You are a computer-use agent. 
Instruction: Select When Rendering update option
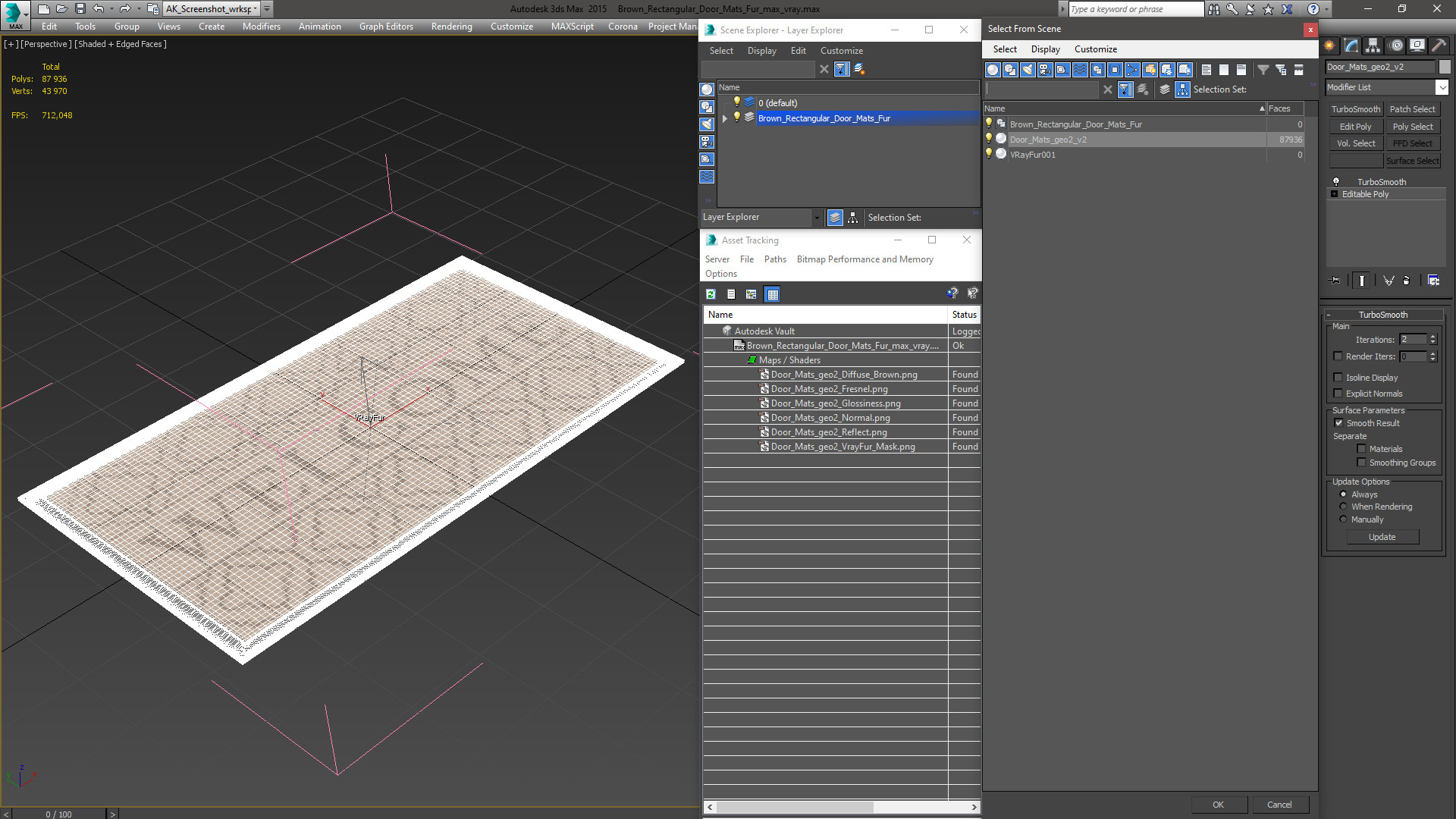coord(1343,507)
